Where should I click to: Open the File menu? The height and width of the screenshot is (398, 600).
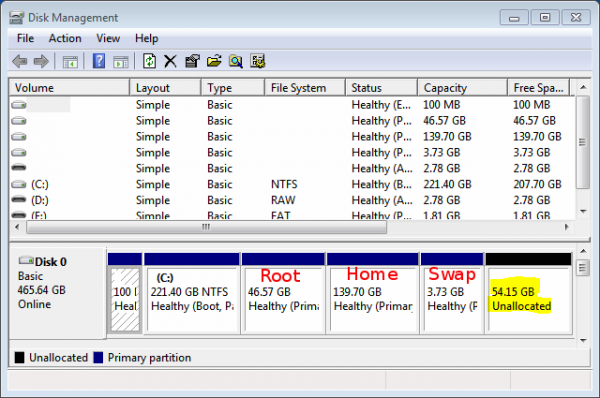coord(25,38)
